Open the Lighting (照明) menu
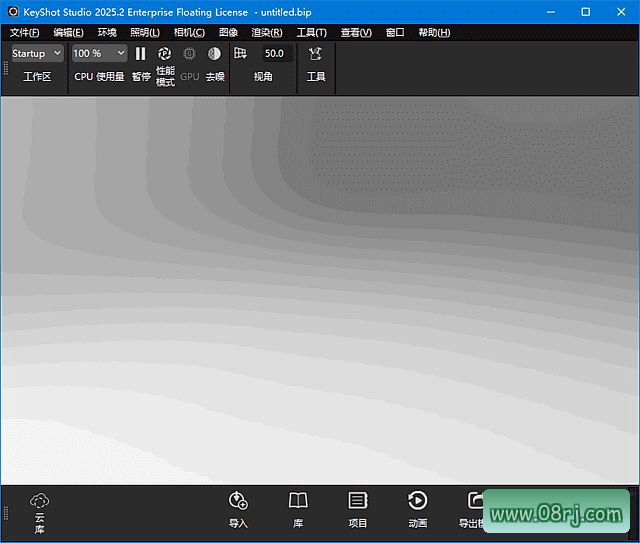This screenshot has width=640, height=543. [x=144, y=32]
